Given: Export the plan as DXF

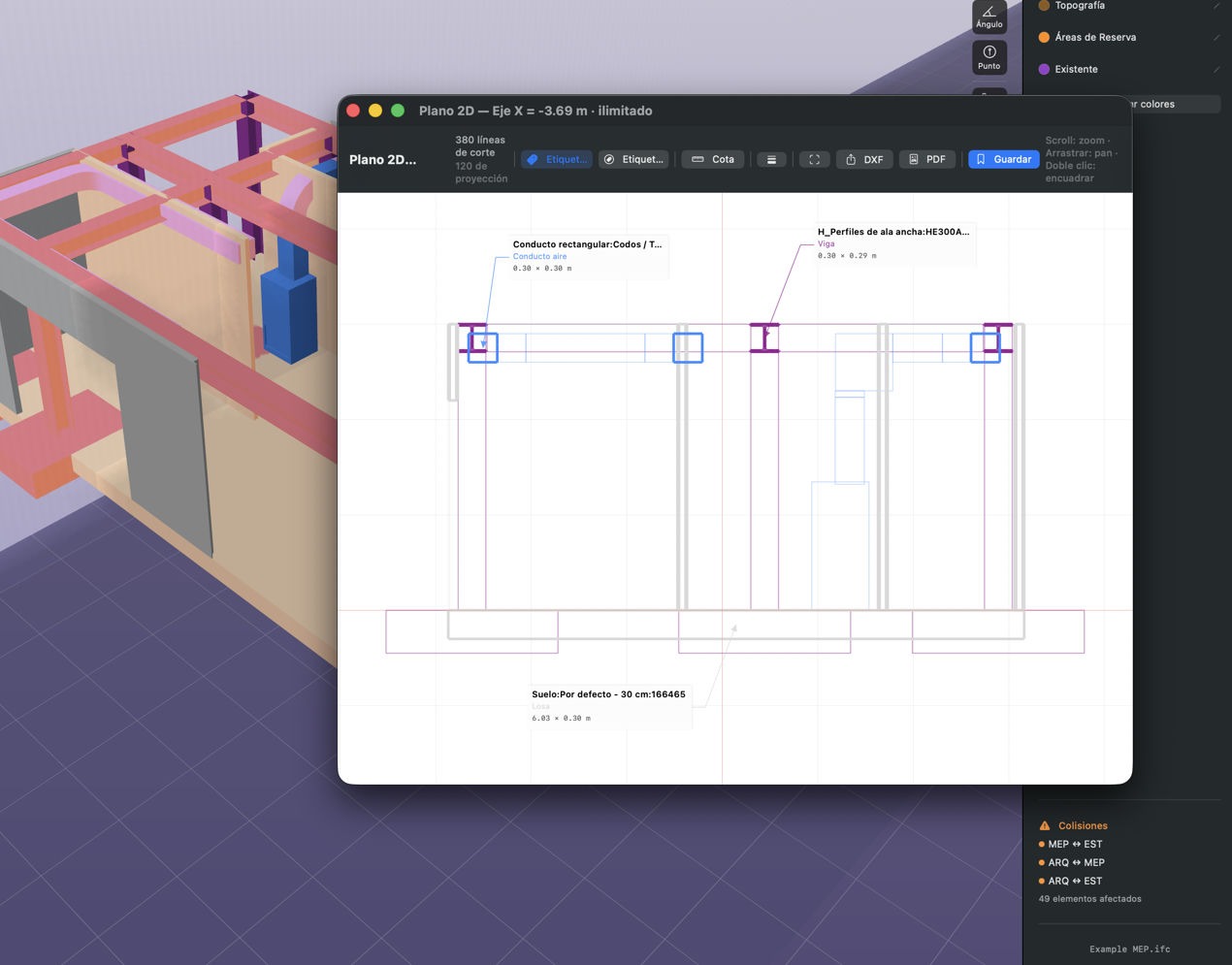Looking at the screenshot, I should point(864,159).
